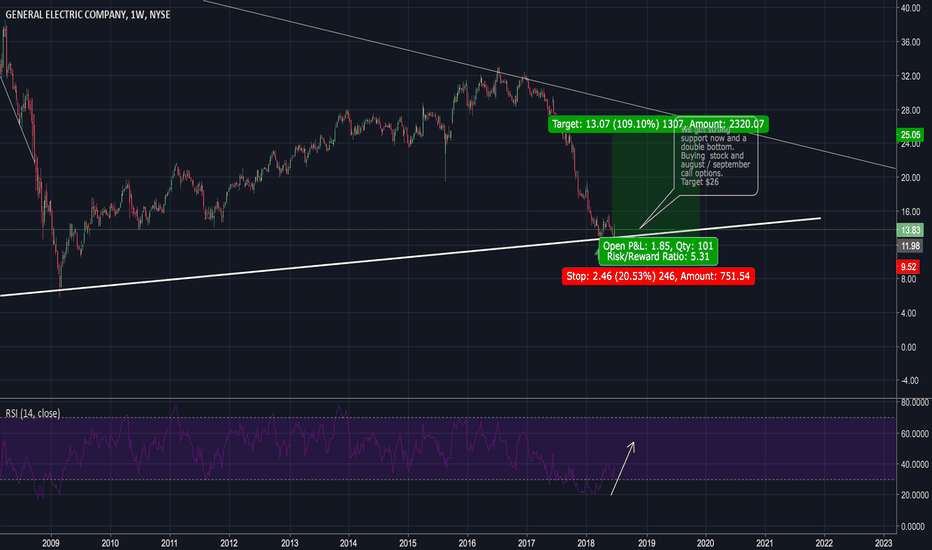Click the 2015 label on time axis
The height and width of the screenshot is (550, 932).
(408, 543)
